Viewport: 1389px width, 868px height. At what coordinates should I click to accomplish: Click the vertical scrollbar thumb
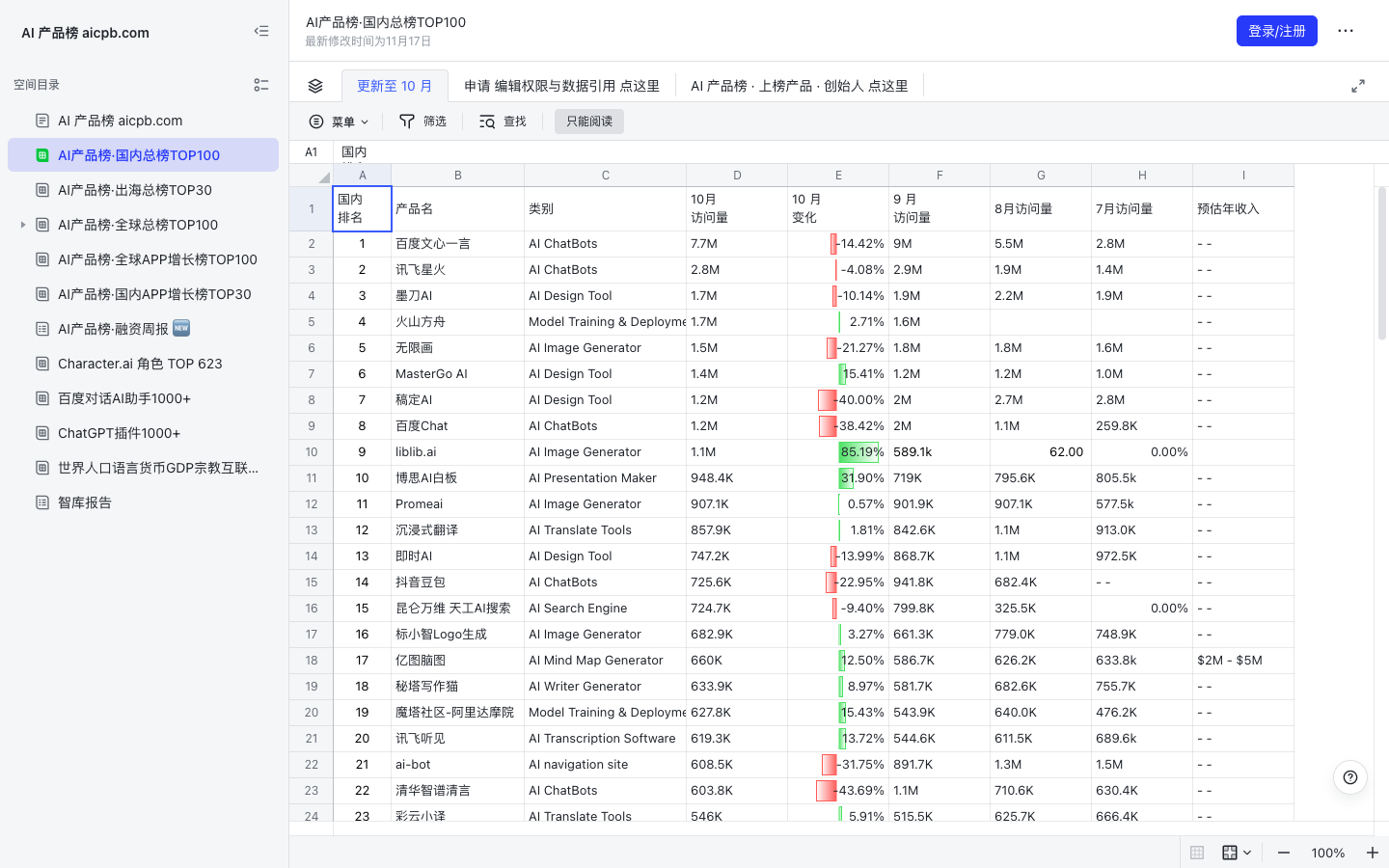(x=1382, y=262)
